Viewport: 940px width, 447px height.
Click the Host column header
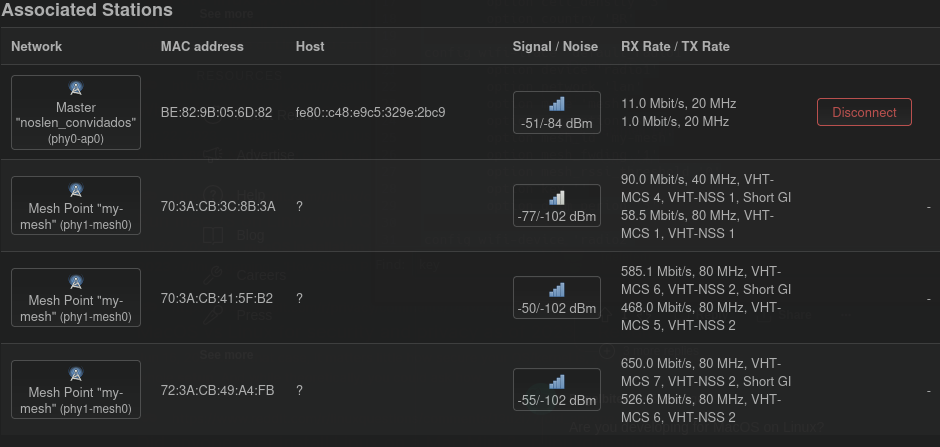[310, 46]
